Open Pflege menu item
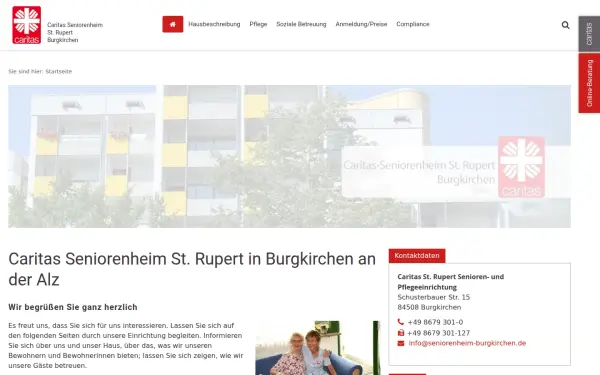The height and width of the screenshot is (375, 600). click(258, 24)
